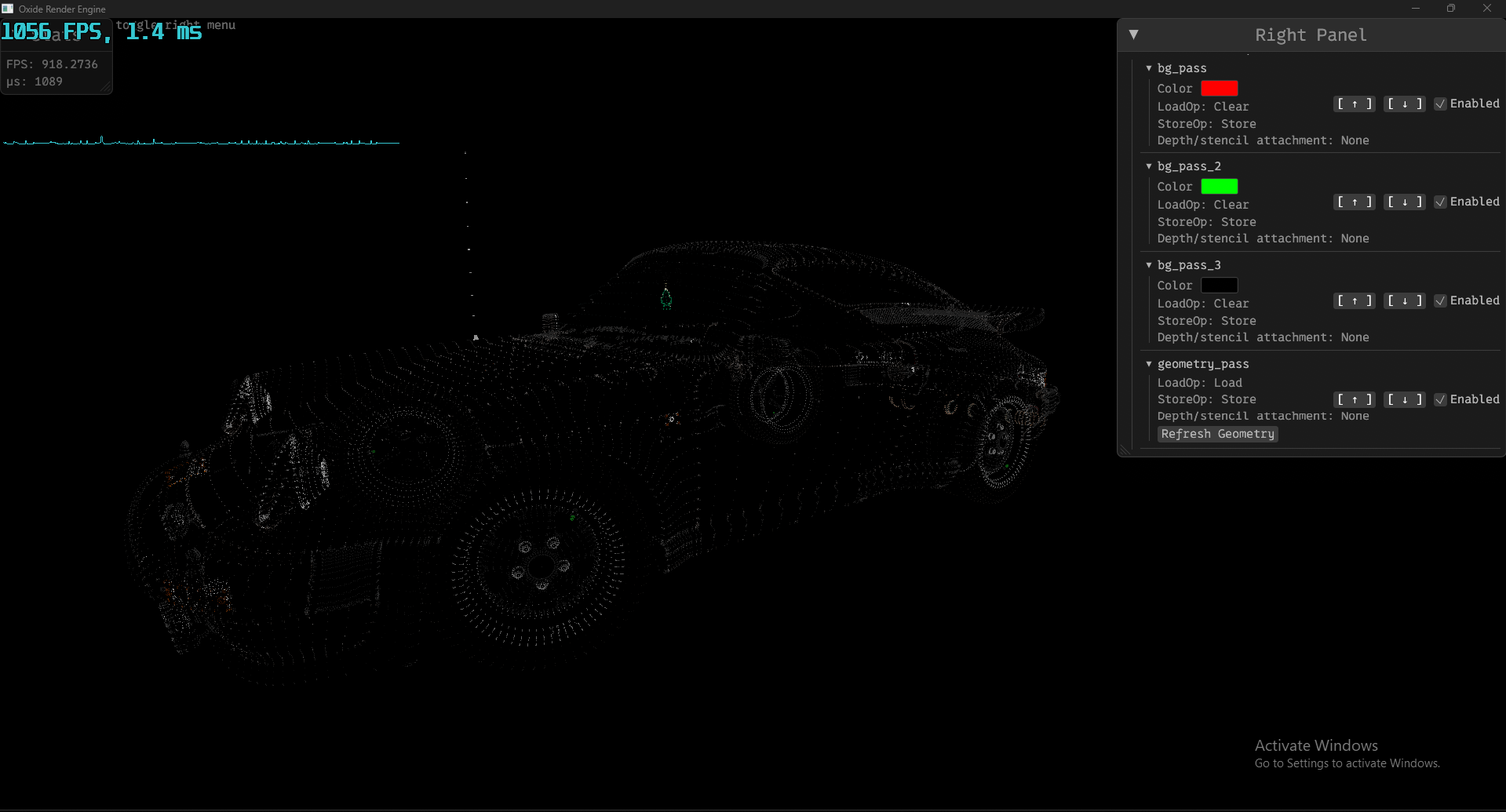Move geometry_pass down with arrow button
Viewport: 1506px width, 812px height.
pos(1405,399)
